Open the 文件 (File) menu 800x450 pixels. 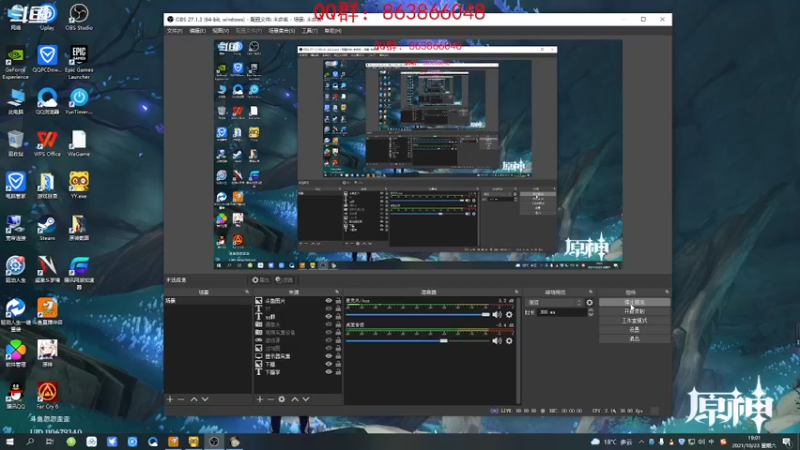tap(174, 31)
